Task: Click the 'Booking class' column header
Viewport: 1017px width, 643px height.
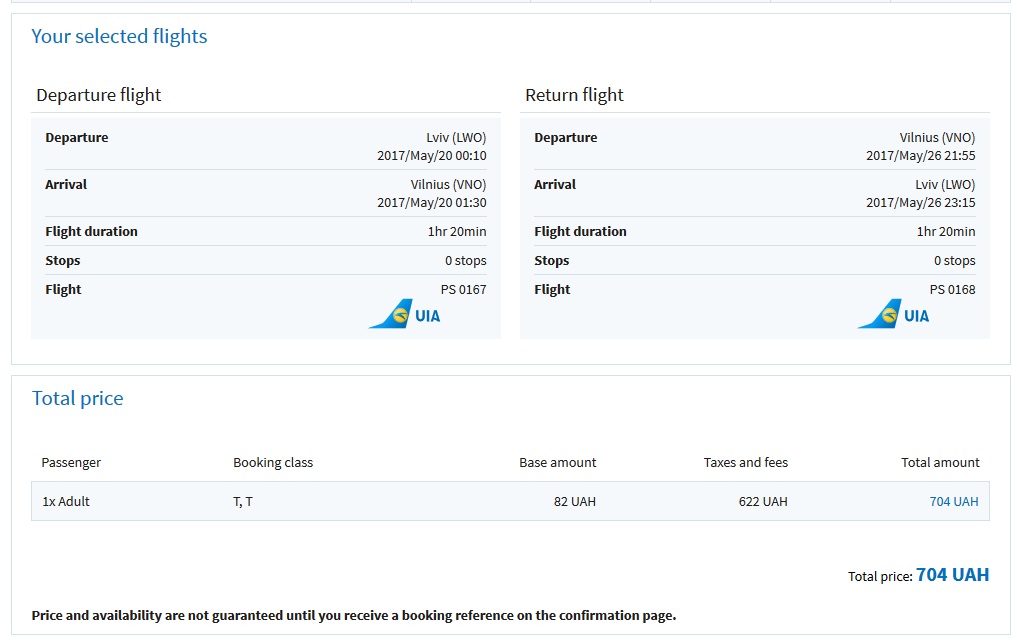Action: (x=273, y=463)
